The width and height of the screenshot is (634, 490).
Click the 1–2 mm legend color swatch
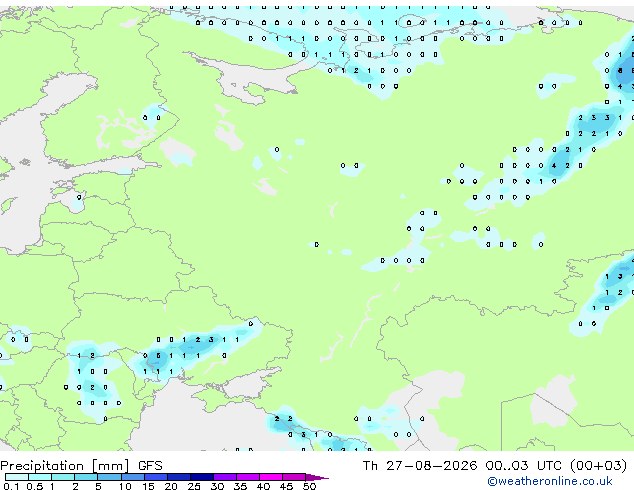pos(63,477)
